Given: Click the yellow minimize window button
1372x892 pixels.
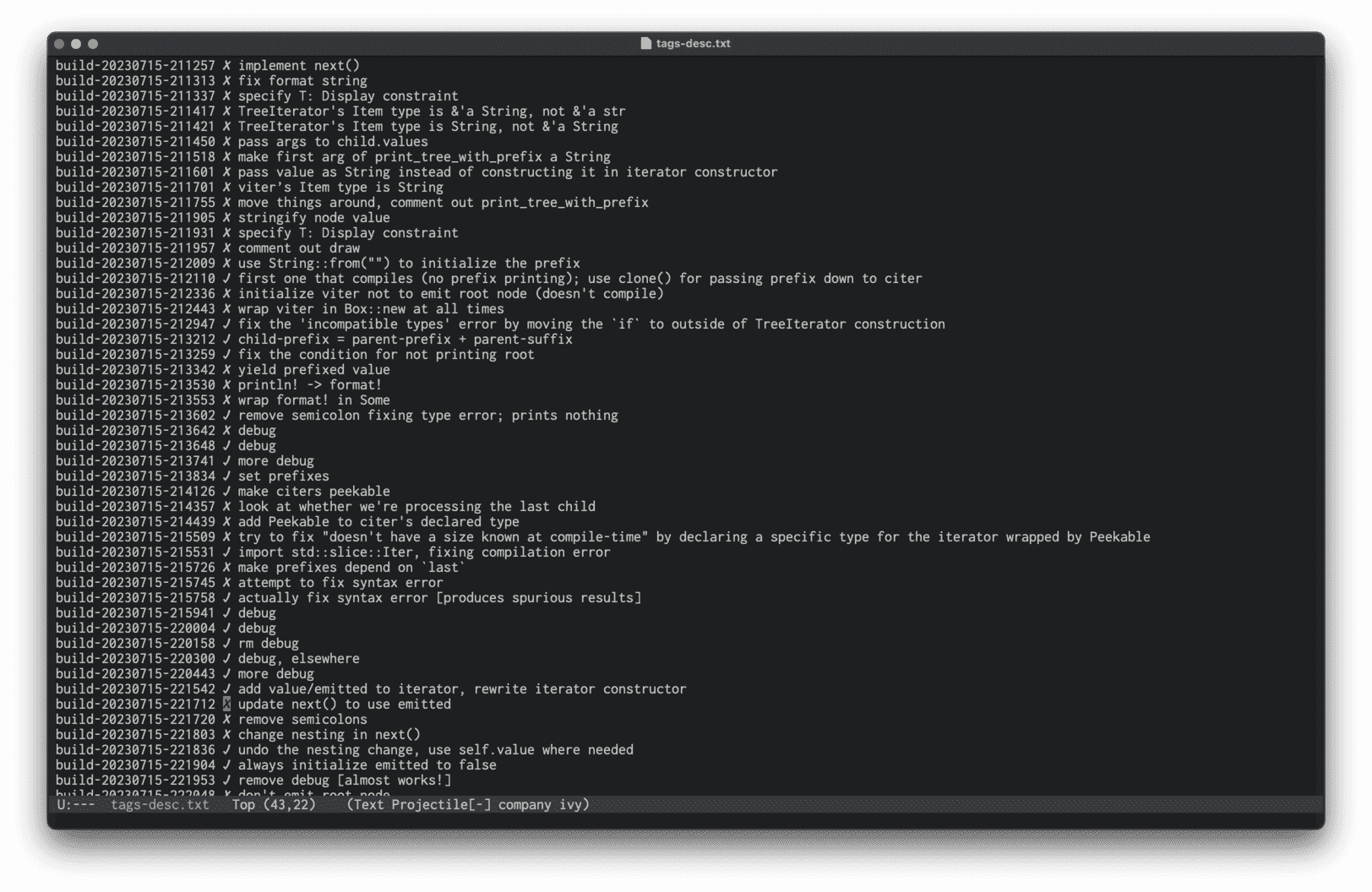Looking at the screenshot, I should click(76, 44).
